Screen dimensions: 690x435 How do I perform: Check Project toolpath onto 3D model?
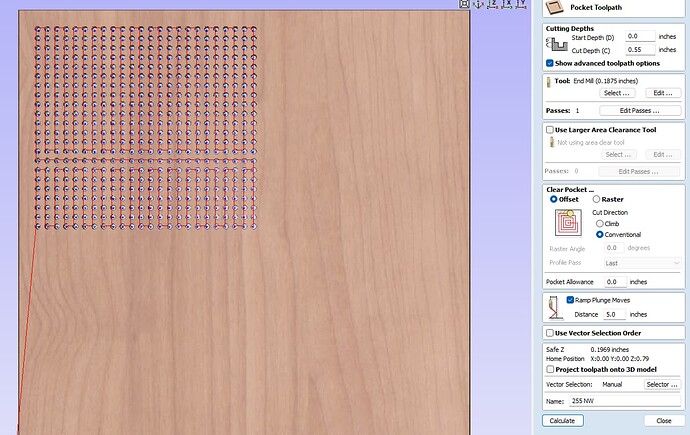click(x=550, y=369)
